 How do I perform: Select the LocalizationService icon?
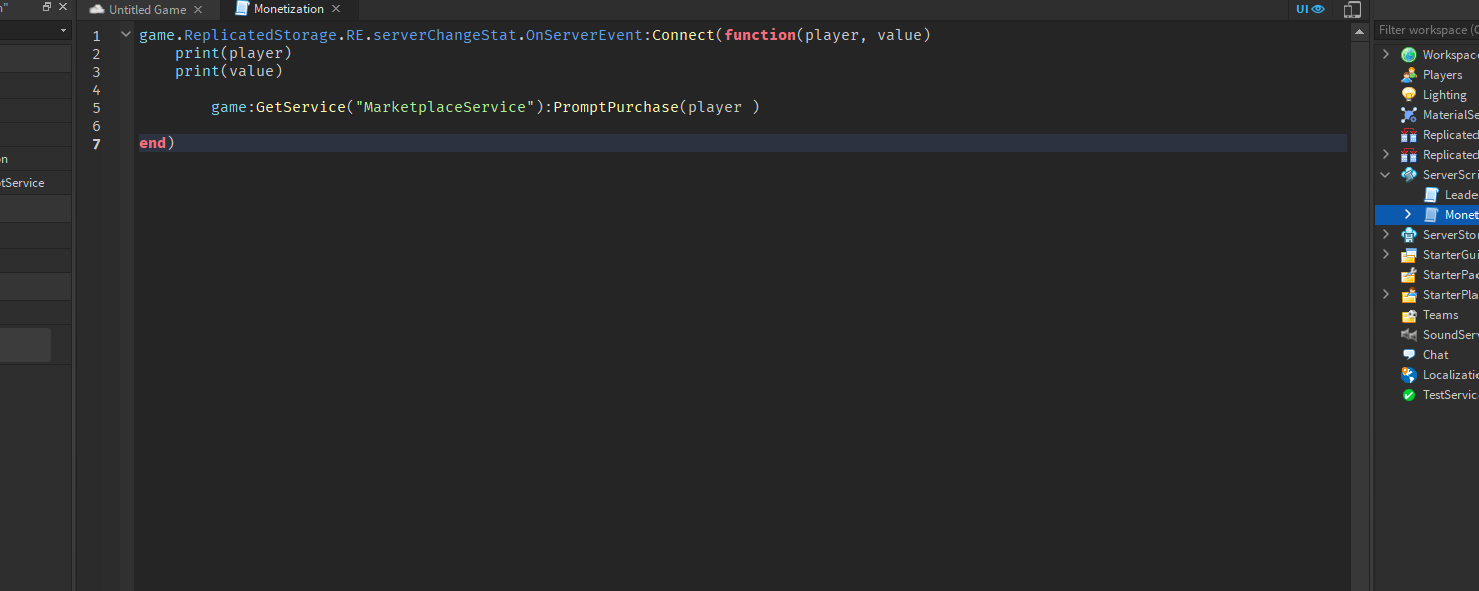click(x=1409, y=374)
